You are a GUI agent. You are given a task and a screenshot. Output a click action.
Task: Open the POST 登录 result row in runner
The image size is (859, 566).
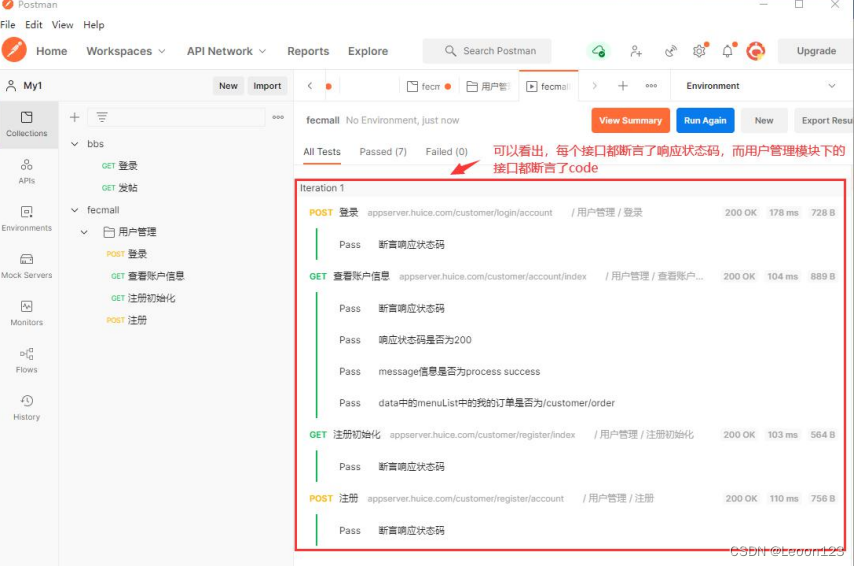[x=571, y=213]
